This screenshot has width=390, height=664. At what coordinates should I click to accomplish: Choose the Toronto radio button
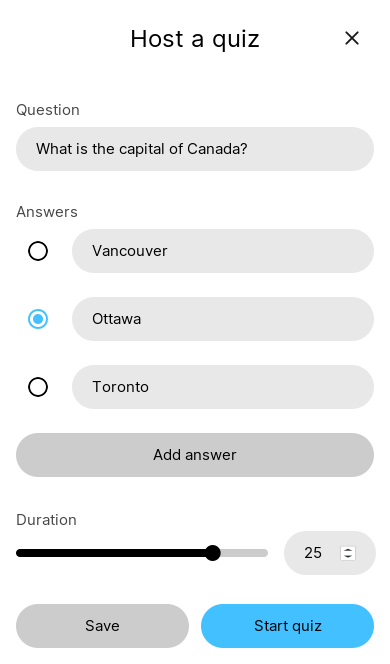click(38, 387)
